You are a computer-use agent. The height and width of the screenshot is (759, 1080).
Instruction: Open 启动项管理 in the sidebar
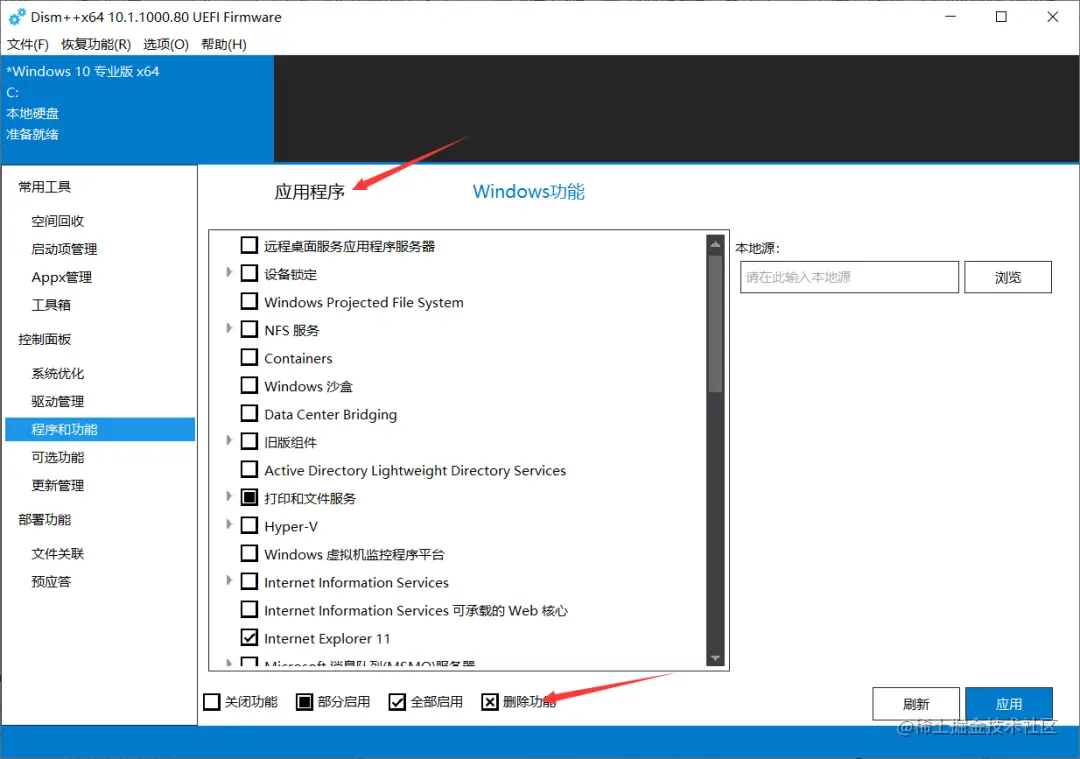pos(64,249)
